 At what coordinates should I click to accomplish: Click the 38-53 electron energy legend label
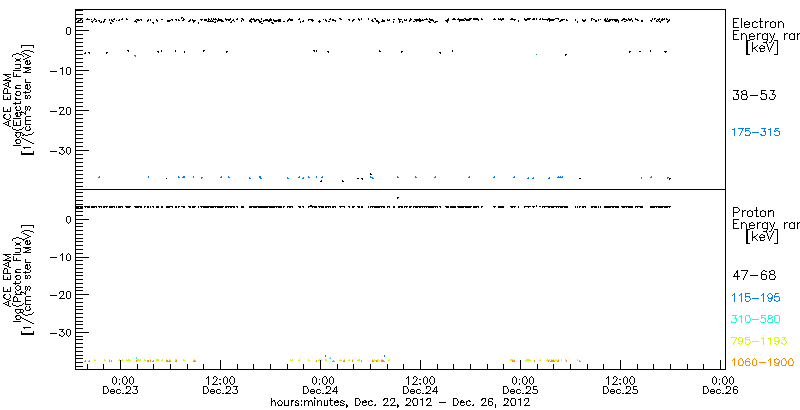[754, 95]
